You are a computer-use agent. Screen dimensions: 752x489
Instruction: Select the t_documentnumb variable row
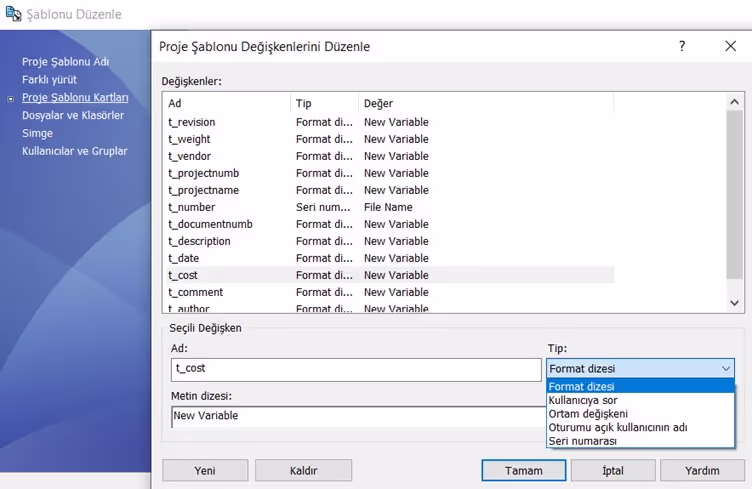pos(389,224)
